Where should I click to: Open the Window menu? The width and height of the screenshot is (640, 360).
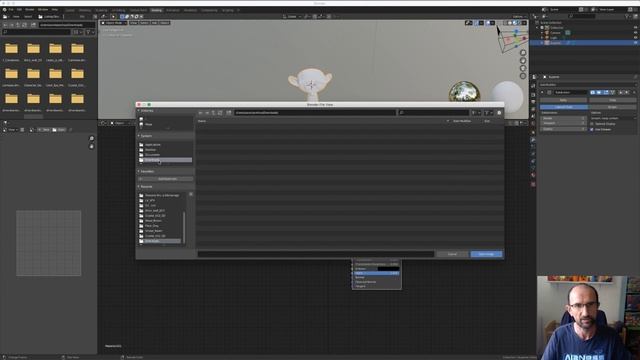point(42,9)
